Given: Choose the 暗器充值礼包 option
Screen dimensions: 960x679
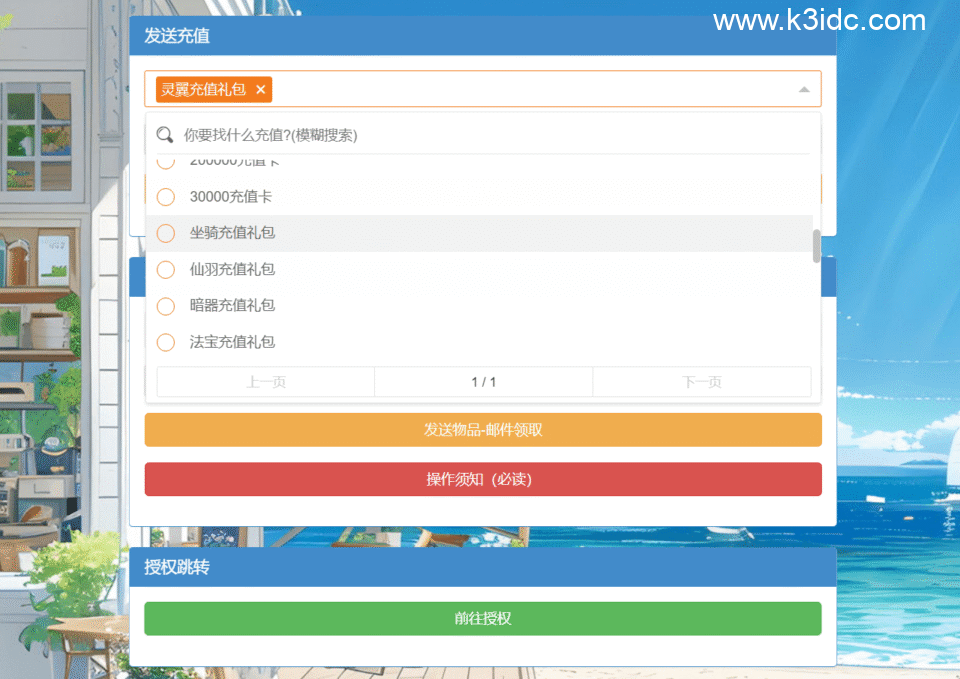Looking at the screenshot, I should click(166, 305).
